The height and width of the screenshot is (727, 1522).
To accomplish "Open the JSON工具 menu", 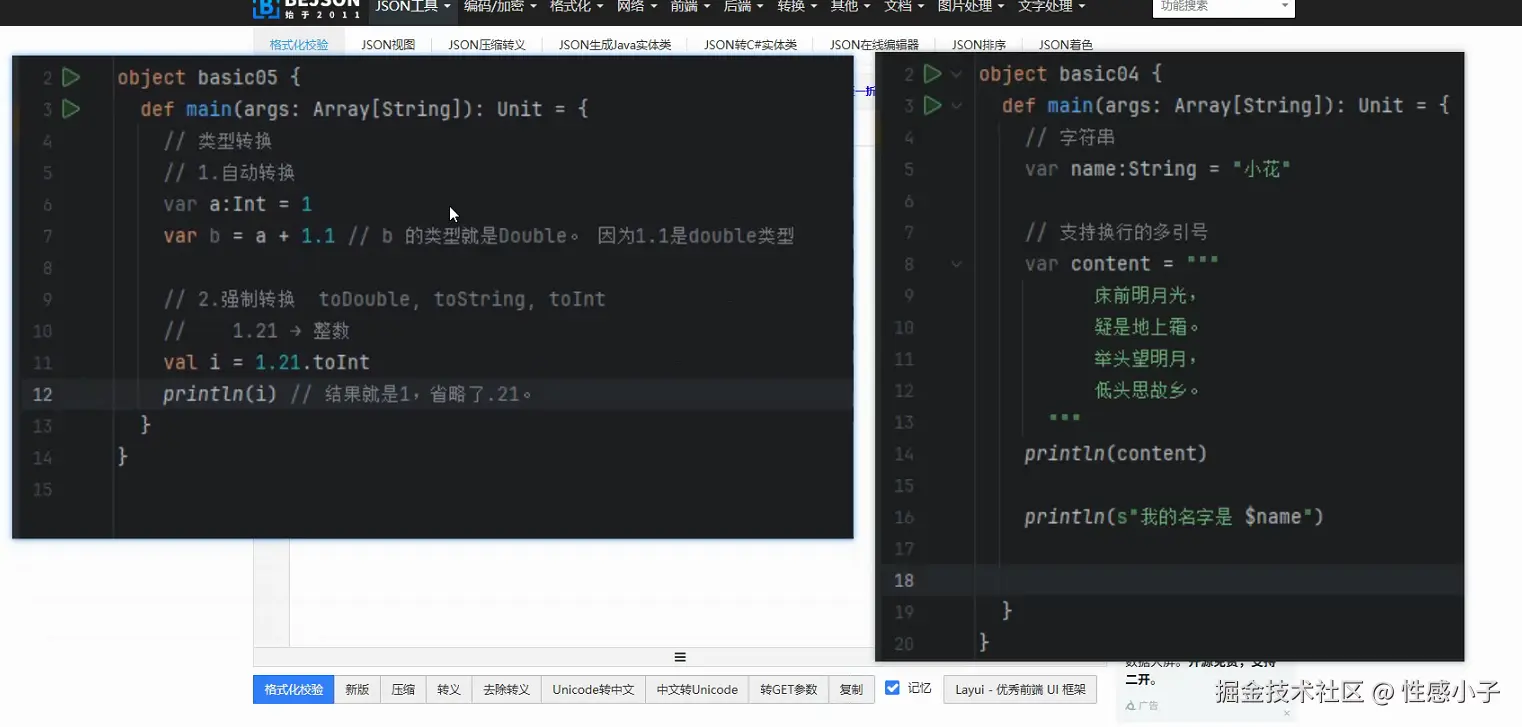I will coord(412,5).
